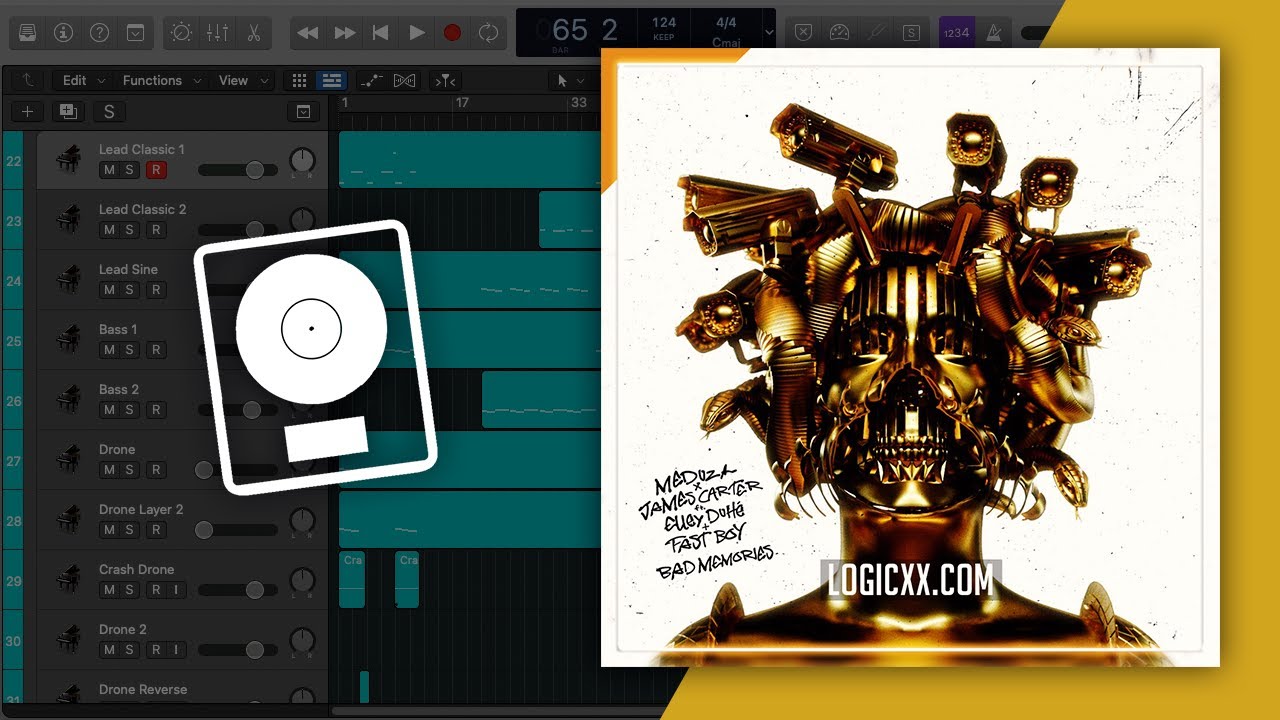Enable input monitoring on Crash Drone
Viewport: 1280px width, 720px height.
pyautogui.click(x=176, y=590)
